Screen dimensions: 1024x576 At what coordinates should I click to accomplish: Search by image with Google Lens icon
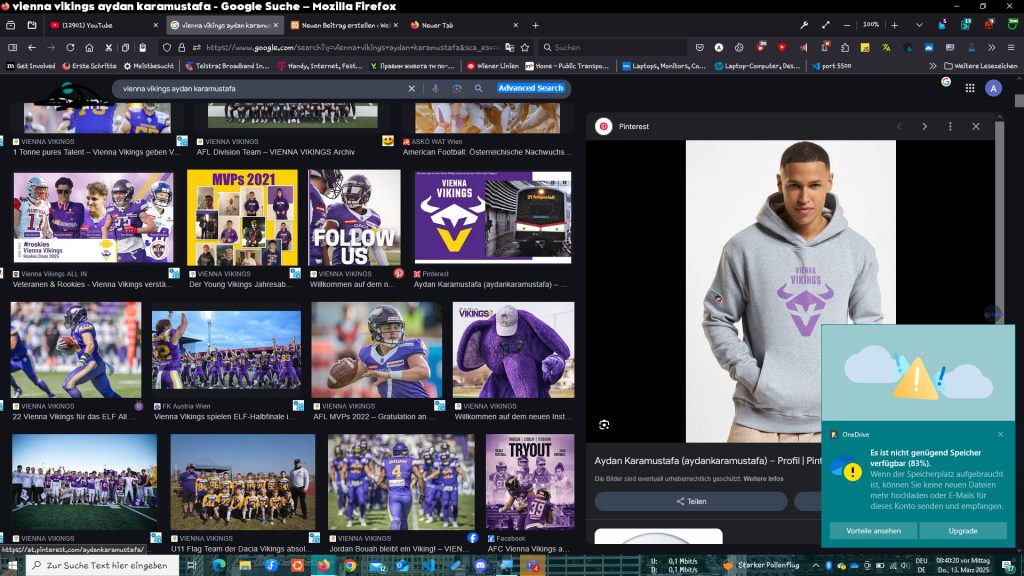click(457, 88)
